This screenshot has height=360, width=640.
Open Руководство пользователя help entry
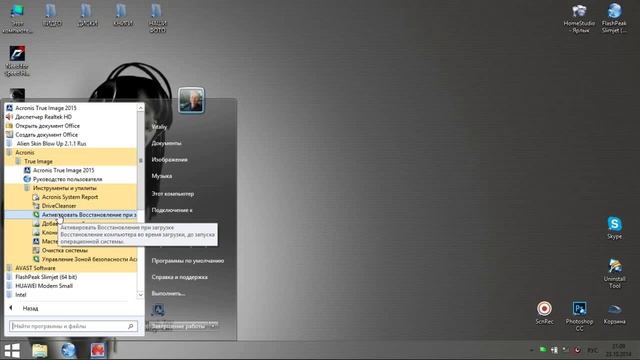(67, 179)
